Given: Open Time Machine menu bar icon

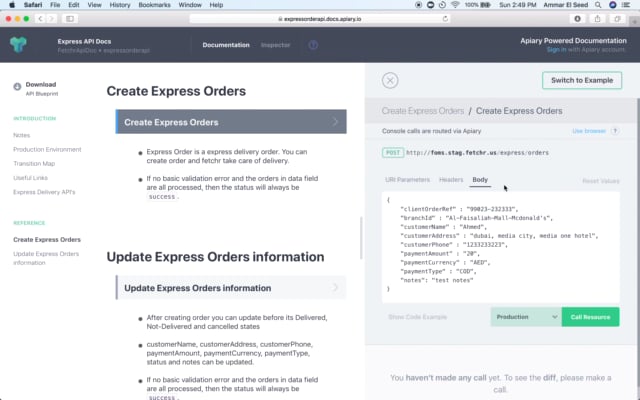Looking at the screenshot, I should click(442, 5).
